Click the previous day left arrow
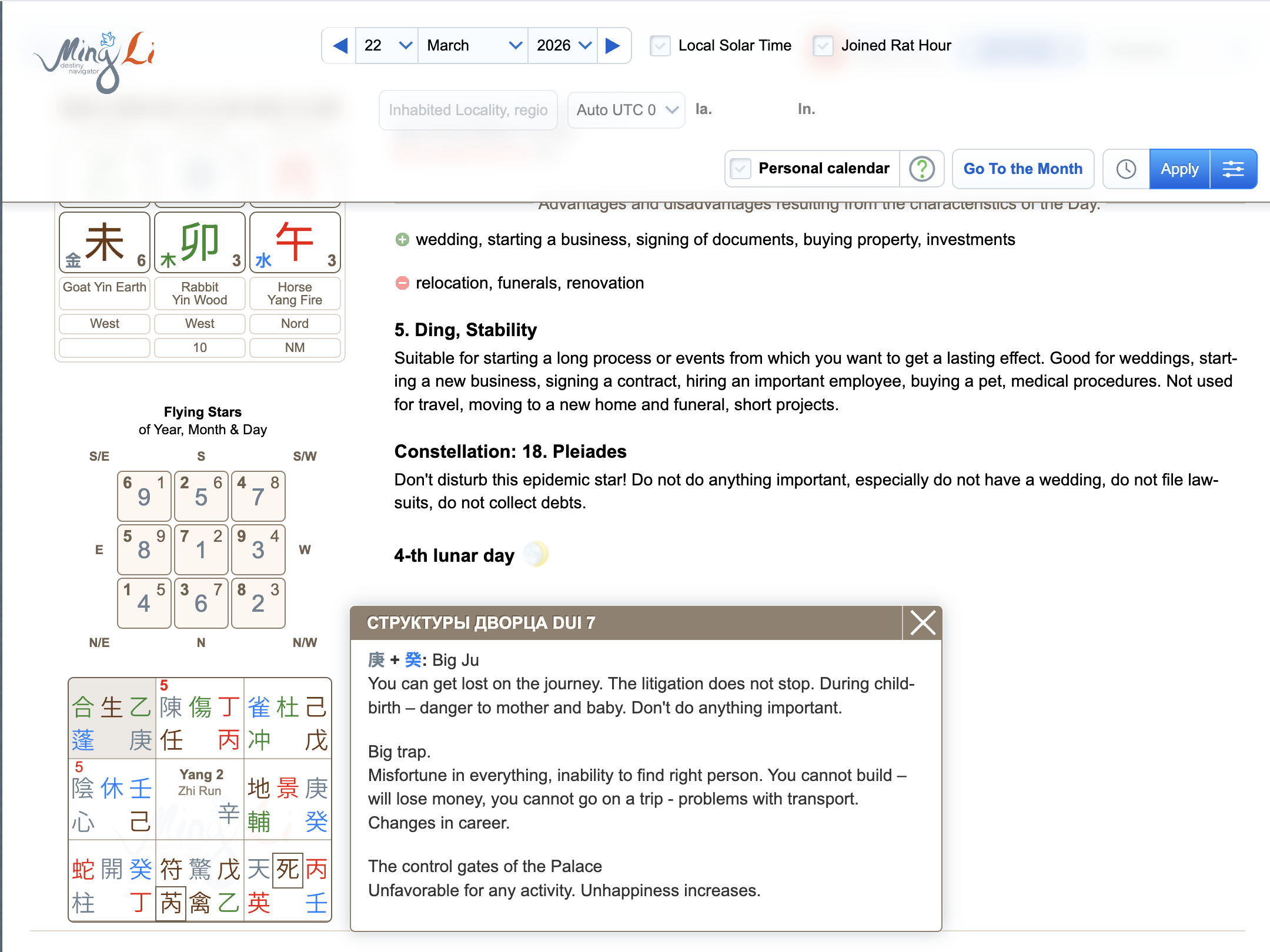The image size is (1270, 952). tap(340, 46)
